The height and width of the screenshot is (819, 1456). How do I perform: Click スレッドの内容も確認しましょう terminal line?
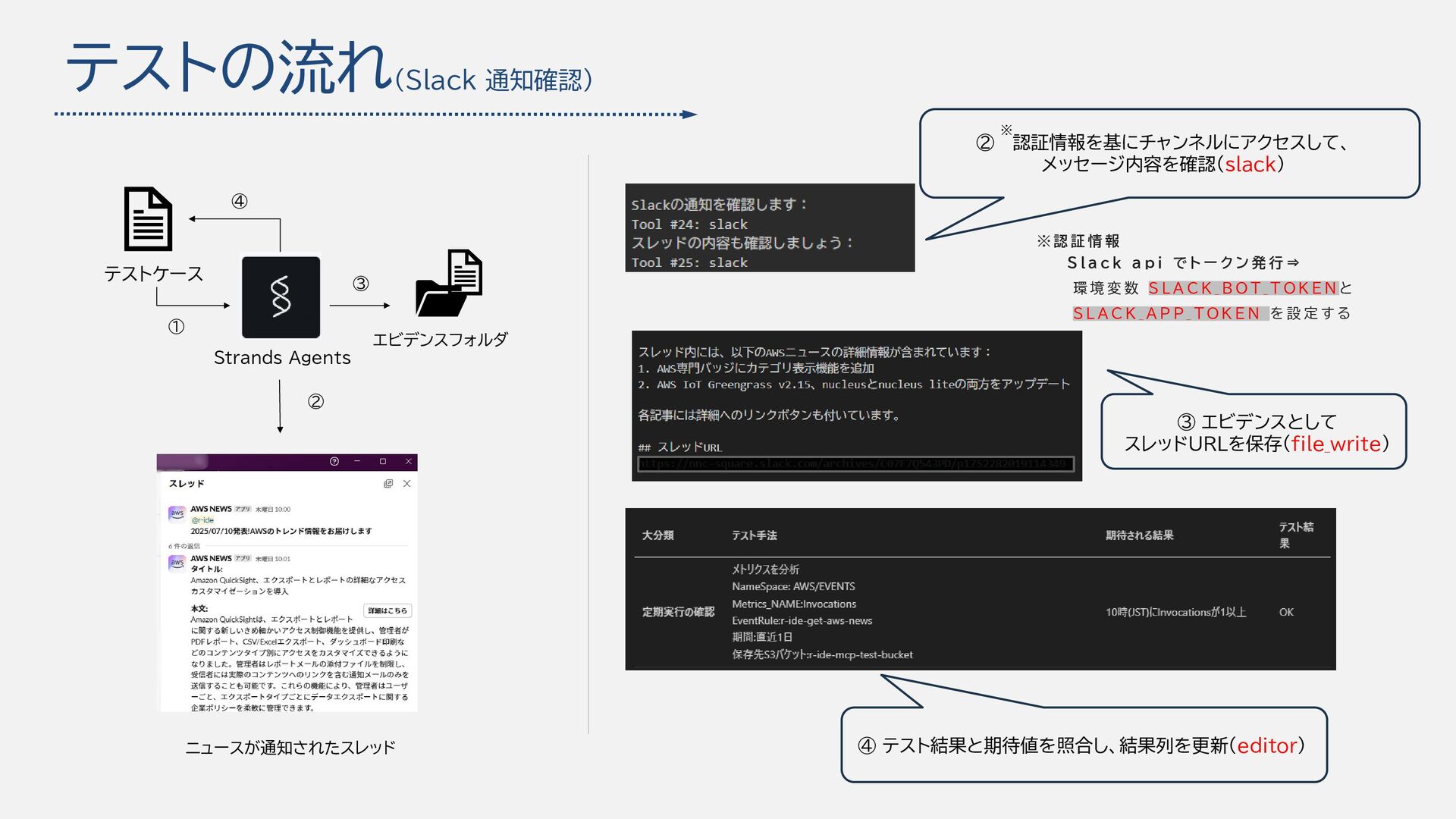[742, 243]
